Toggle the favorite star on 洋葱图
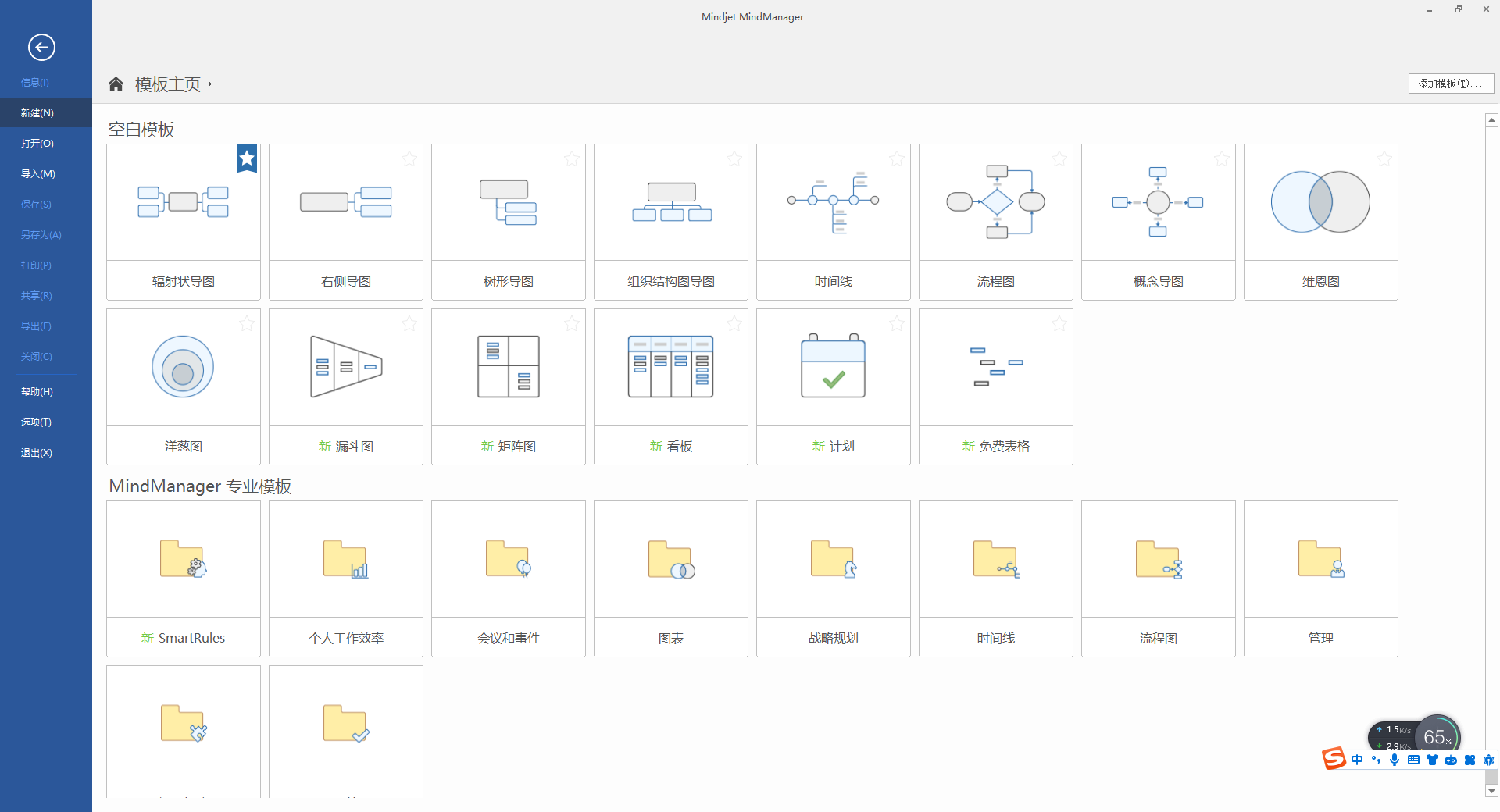Viewport: 1500px width, 812px height. [x=247, y=324]
